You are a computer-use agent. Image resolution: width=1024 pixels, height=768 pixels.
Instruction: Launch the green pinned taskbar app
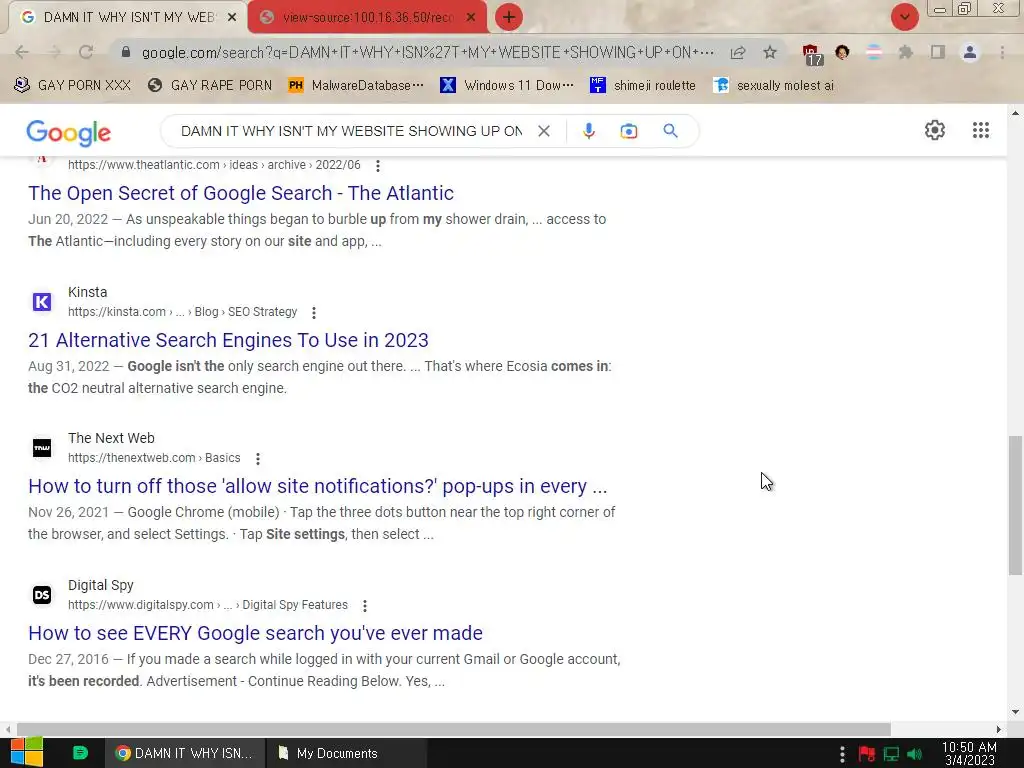[80, 753]
